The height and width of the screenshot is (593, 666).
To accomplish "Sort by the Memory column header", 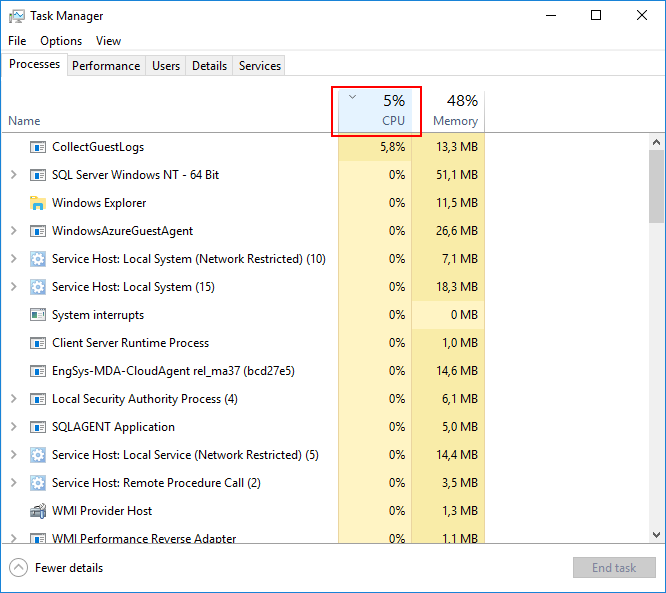I will tap(448, 110).
